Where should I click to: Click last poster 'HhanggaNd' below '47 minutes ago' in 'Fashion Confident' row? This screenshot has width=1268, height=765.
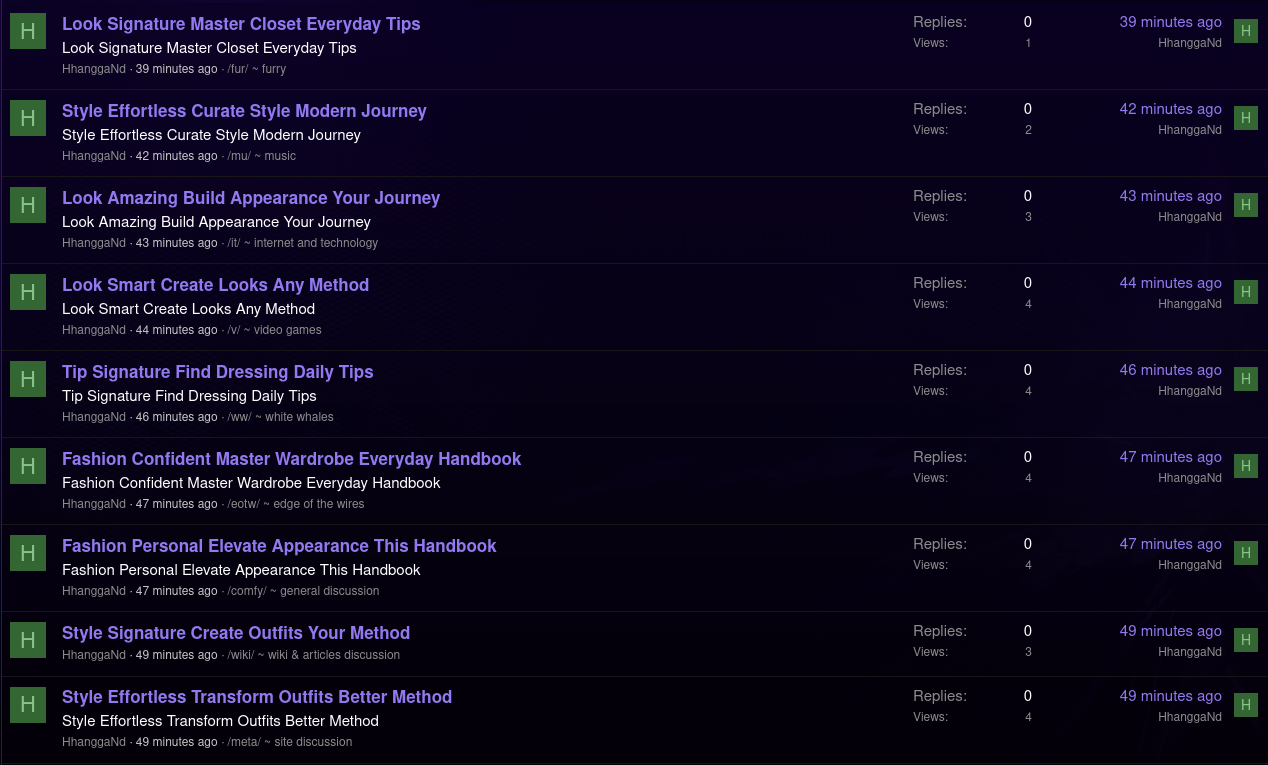point(1190,478)
